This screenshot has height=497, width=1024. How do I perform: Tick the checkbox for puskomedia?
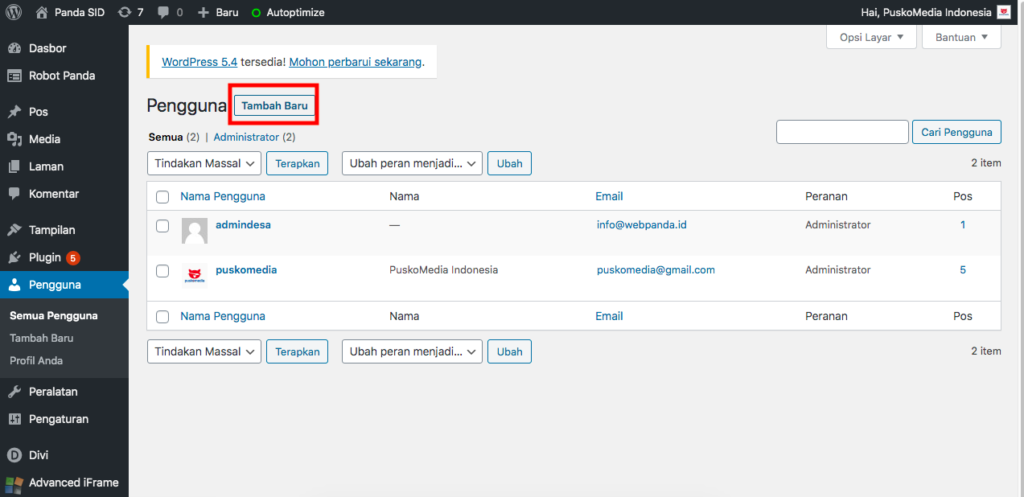click(163, 271)
